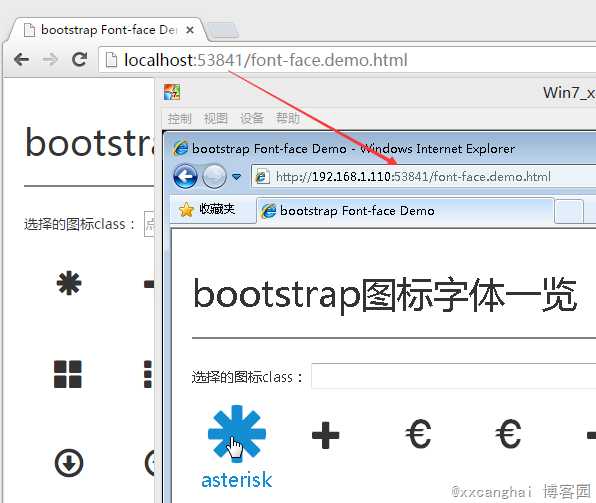Image resolution: width=596 pixels, height=503 pixels.
Task: Click the VirtualBox window icon
Action: coord(172,92)
